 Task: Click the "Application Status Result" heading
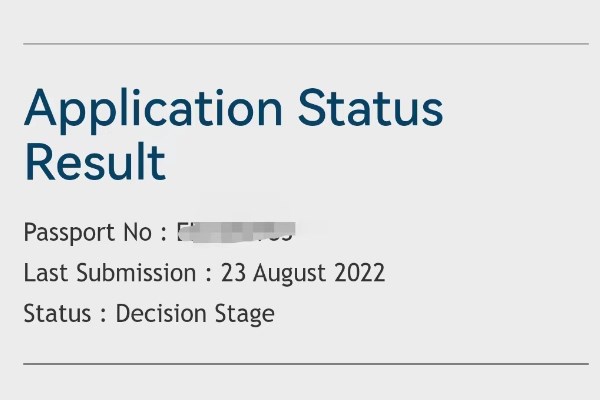233,135
